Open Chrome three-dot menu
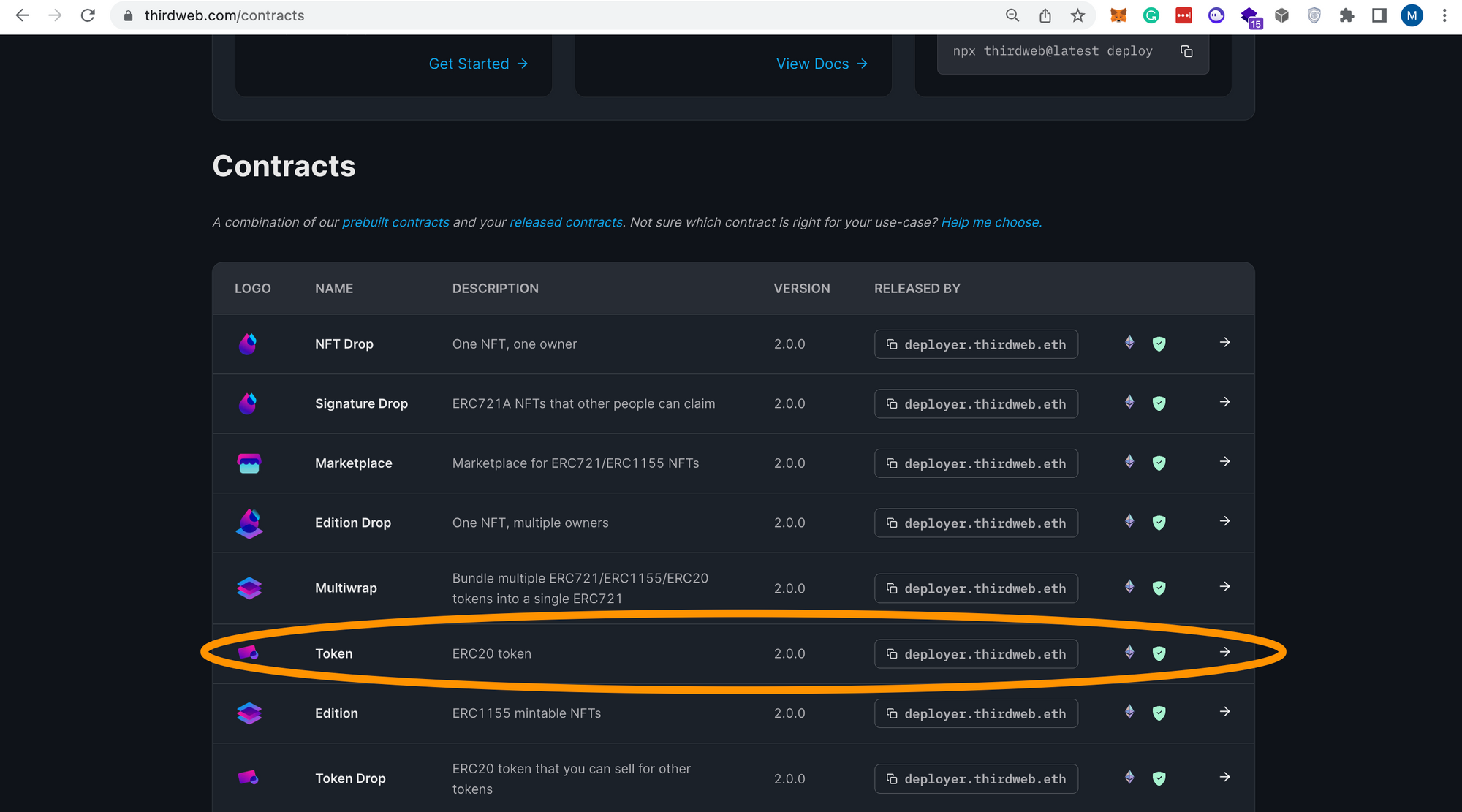The image size is (1462, 812). tap(1444, 15)
